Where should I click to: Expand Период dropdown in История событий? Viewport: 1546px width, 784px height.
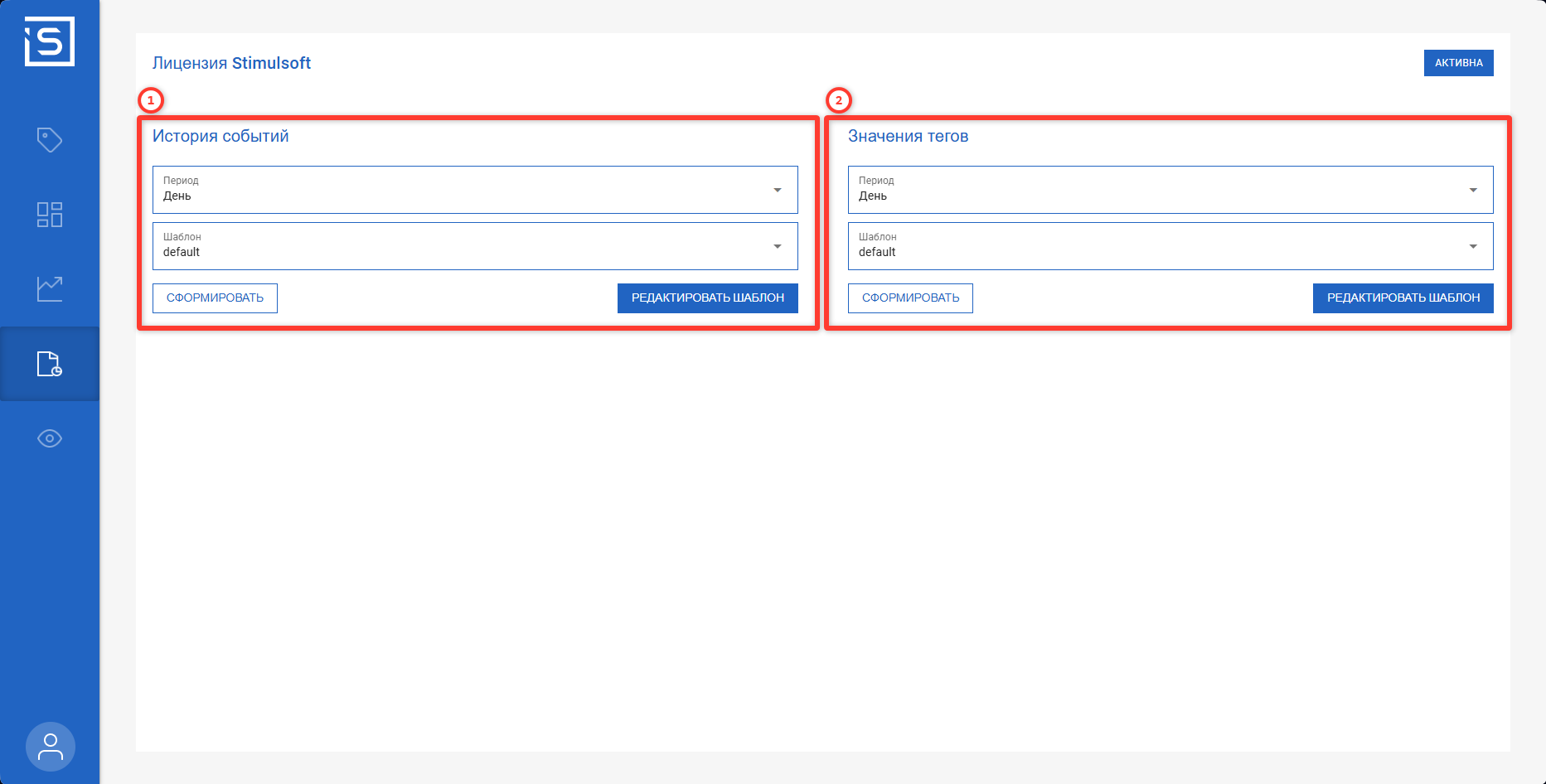(x=474, y=190)
